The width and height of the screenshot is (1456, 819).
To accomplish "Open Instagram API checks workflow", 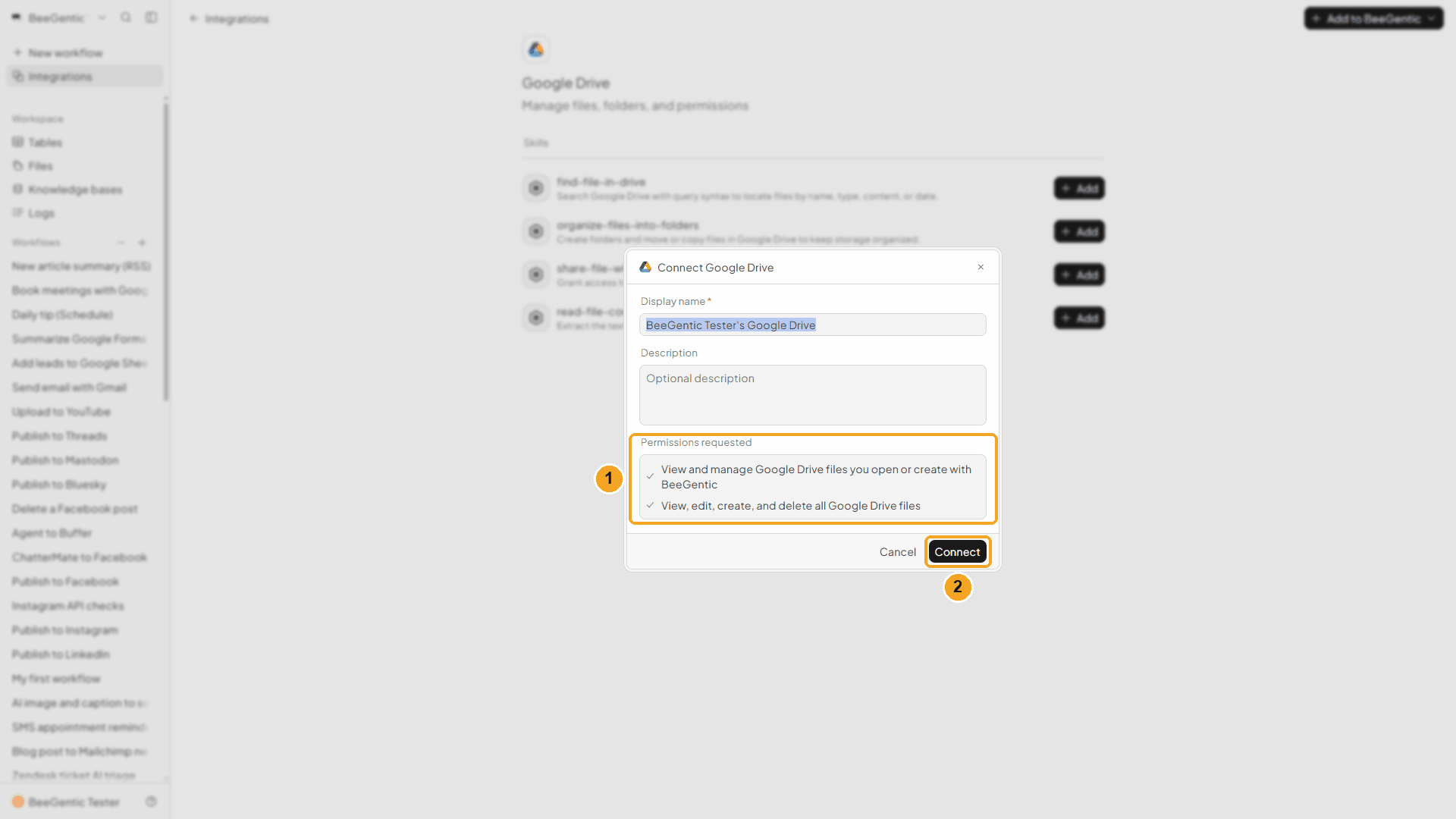I will tap(67, 606).
